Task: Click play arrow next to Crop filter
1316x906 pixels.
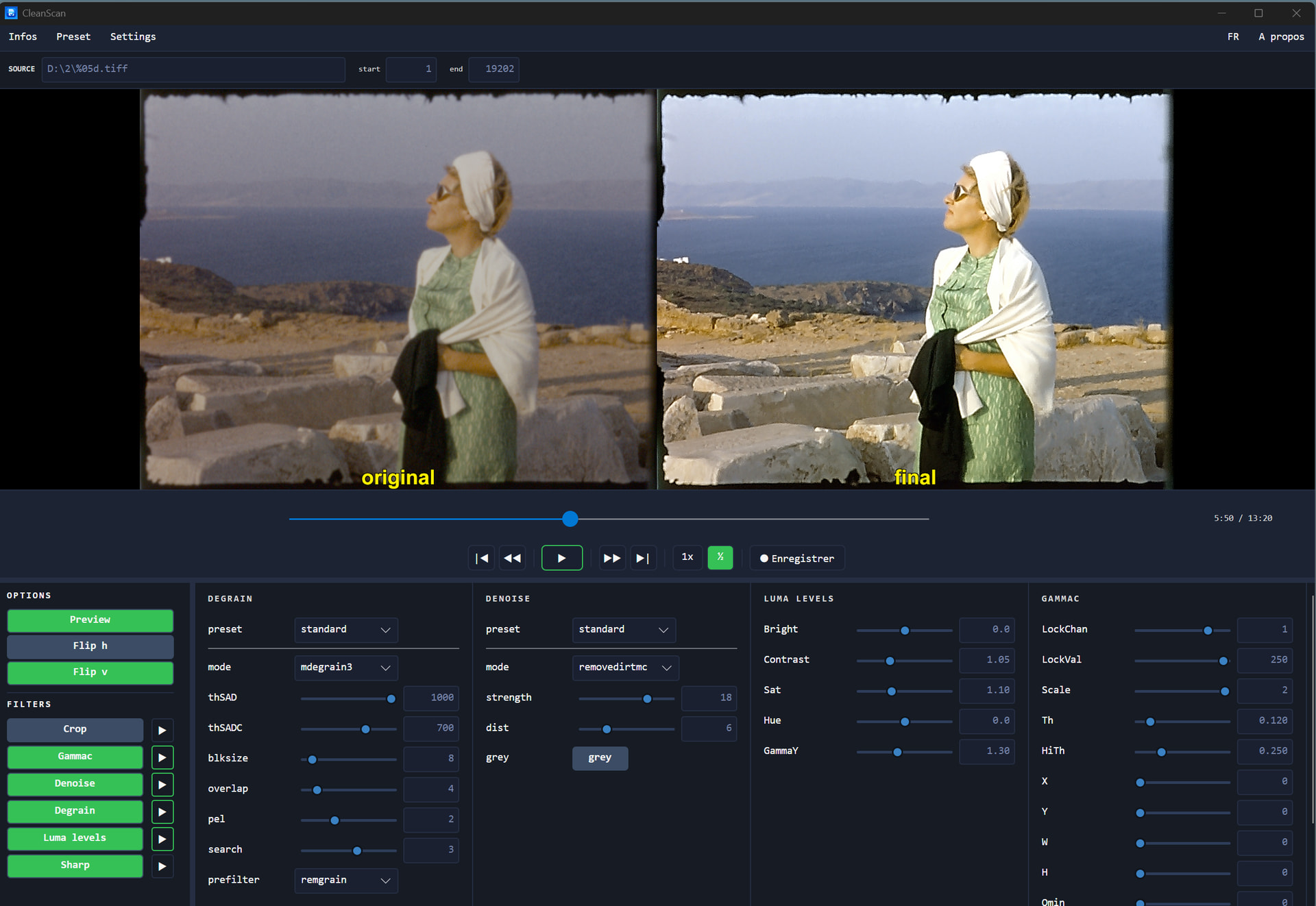Action: 162,730
